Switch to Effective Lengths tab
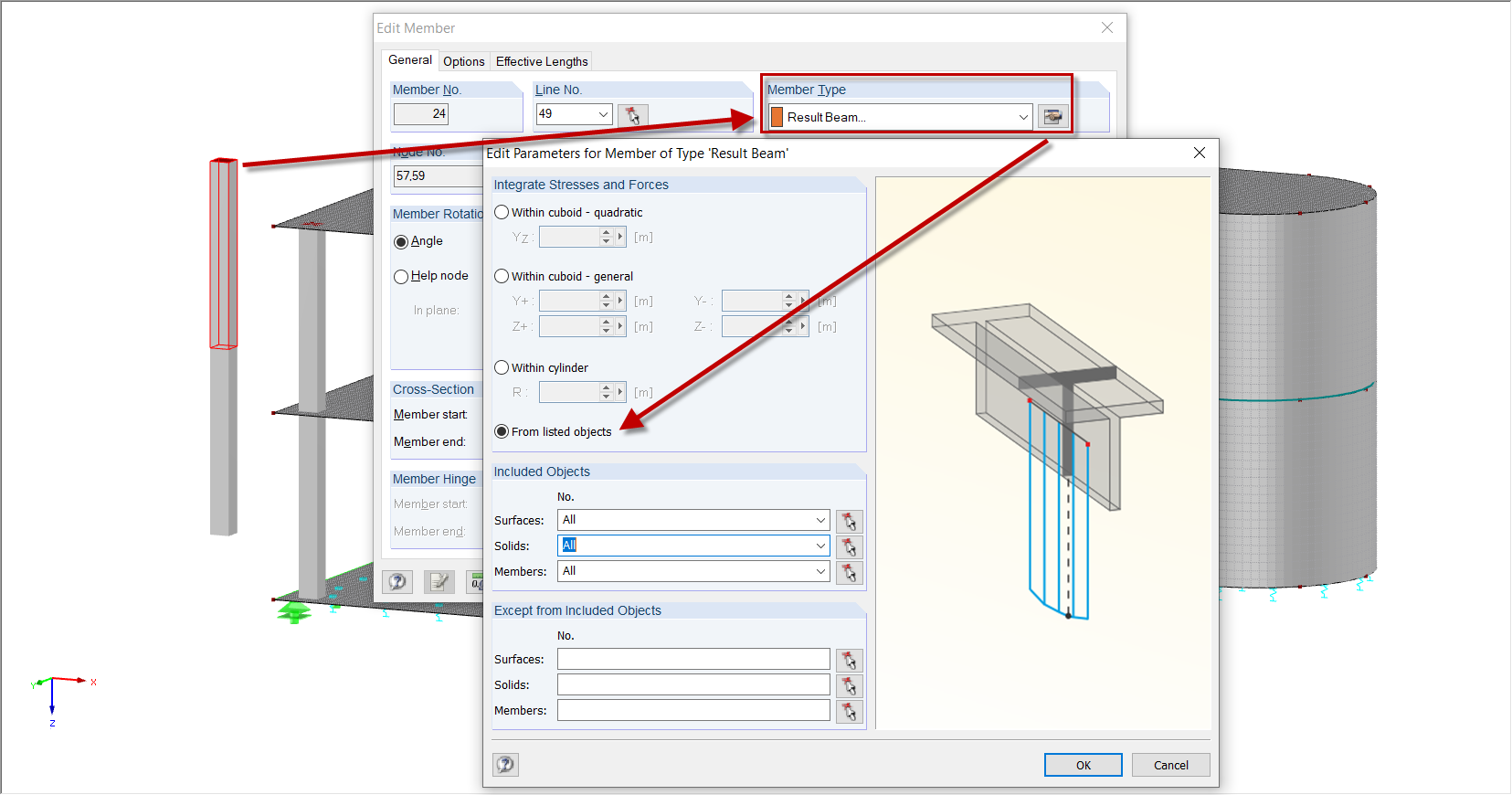 point(542,61)
